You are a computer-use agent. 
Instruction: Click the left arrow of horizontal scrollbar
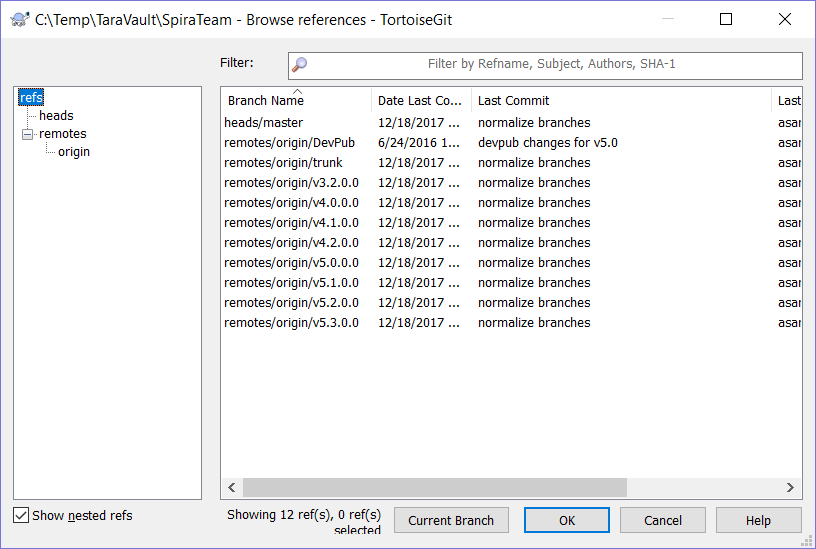[232, 488]
